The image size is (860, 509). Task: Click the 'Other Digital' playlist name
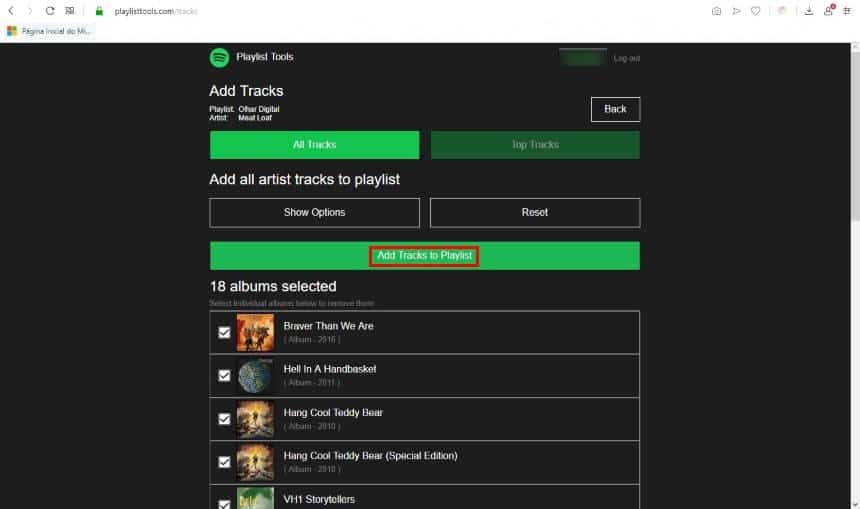(x=259, y=109)
